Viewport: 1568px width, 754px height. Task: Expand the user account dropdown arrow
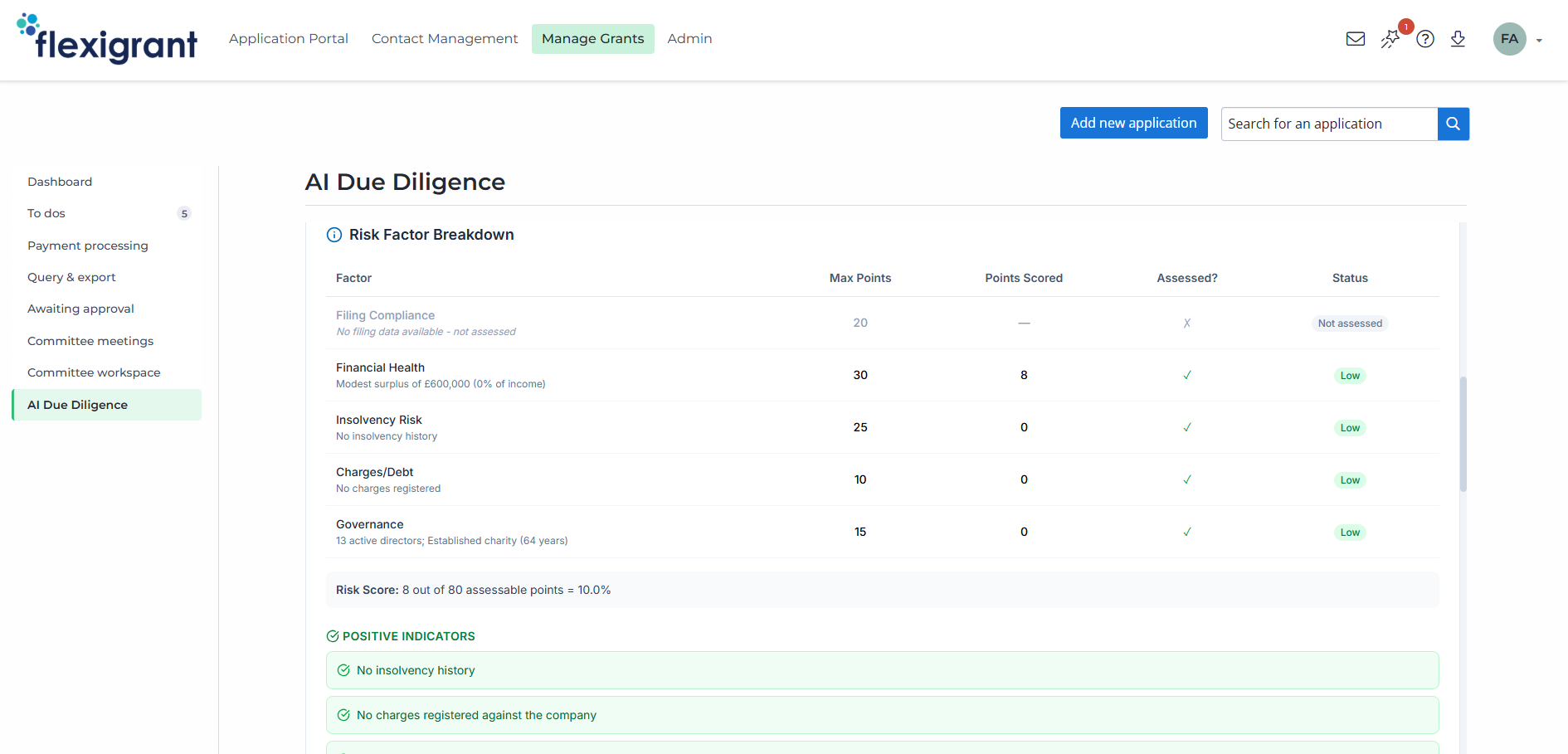[x=1539, y=41]
